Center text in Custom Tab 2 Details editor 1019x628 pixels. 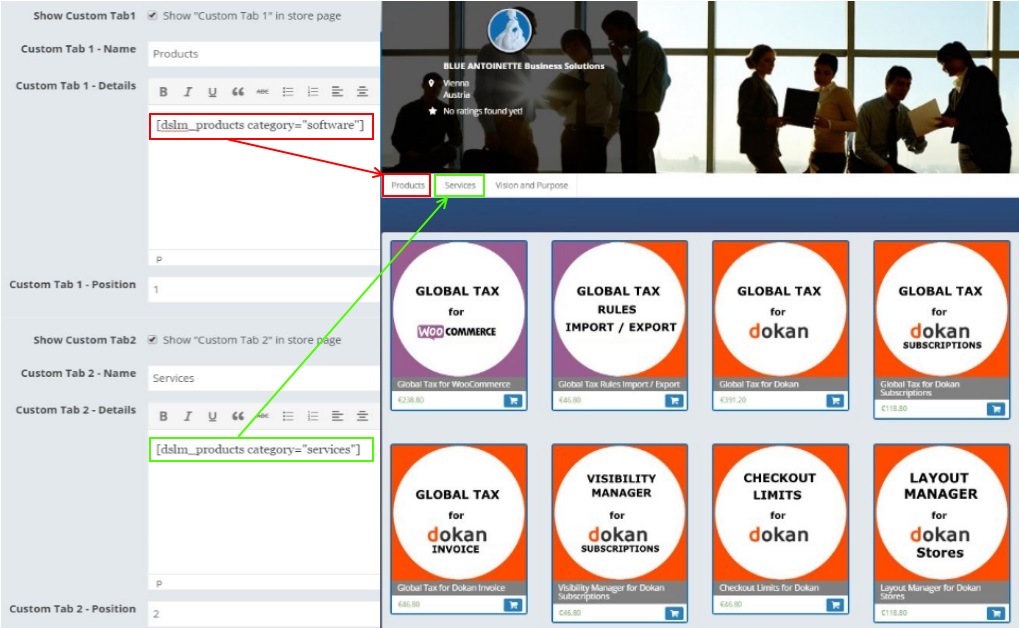(363, 416)
